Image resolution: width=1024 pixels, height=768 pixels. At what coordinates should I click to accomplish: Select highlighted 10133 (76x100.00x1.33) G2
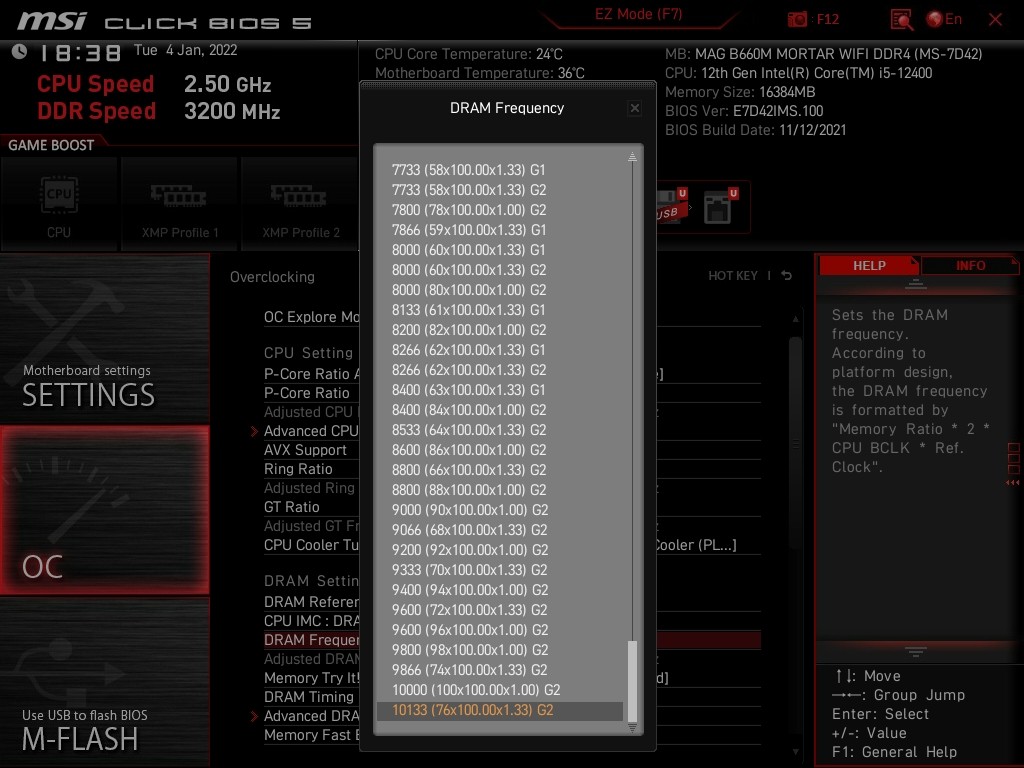(500, 711)
